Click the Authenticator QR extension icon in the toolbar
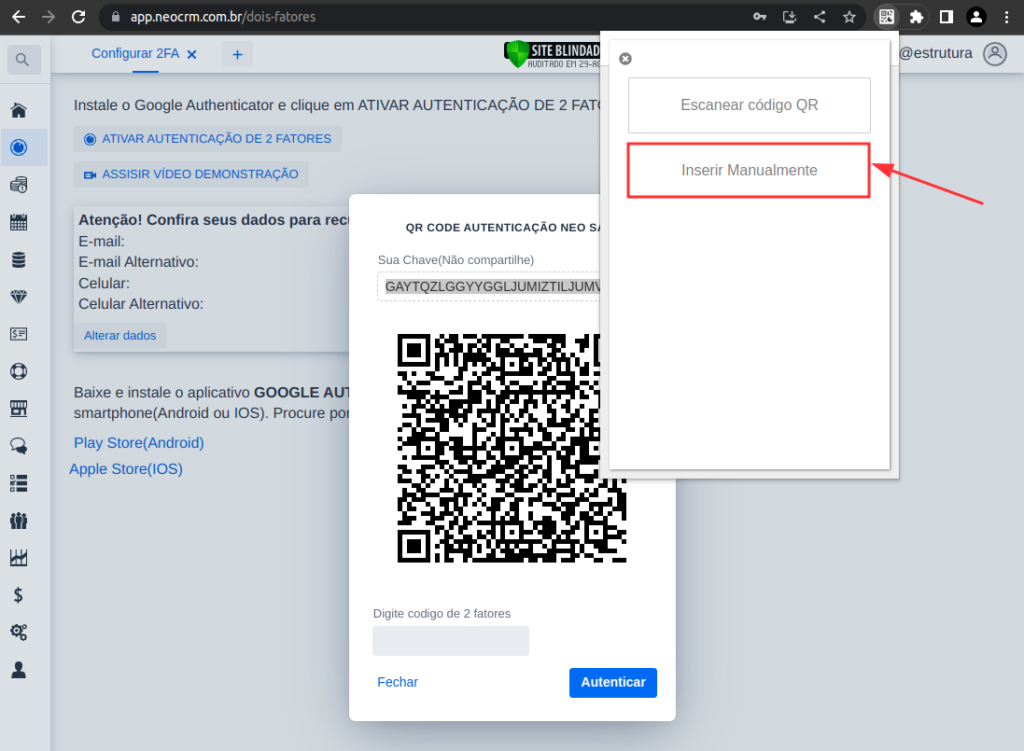 pos(885,17)
